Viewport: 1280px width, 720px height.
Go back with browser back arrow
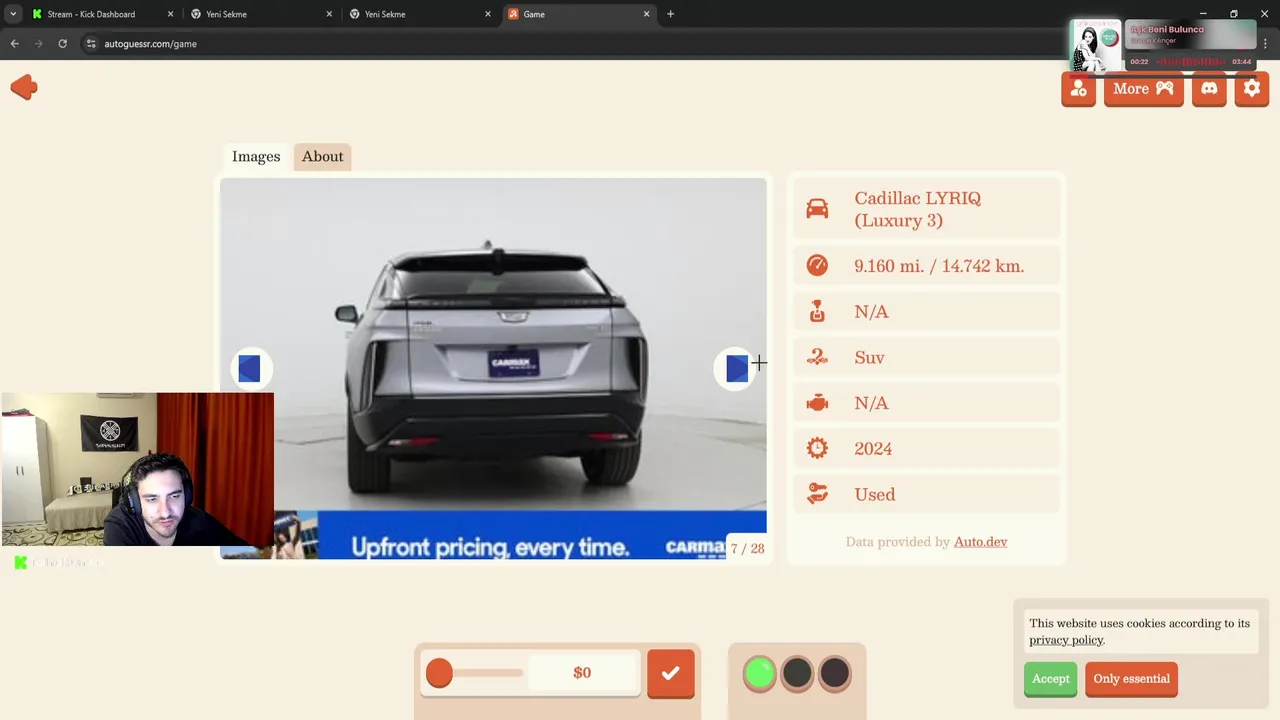point(15,44)
